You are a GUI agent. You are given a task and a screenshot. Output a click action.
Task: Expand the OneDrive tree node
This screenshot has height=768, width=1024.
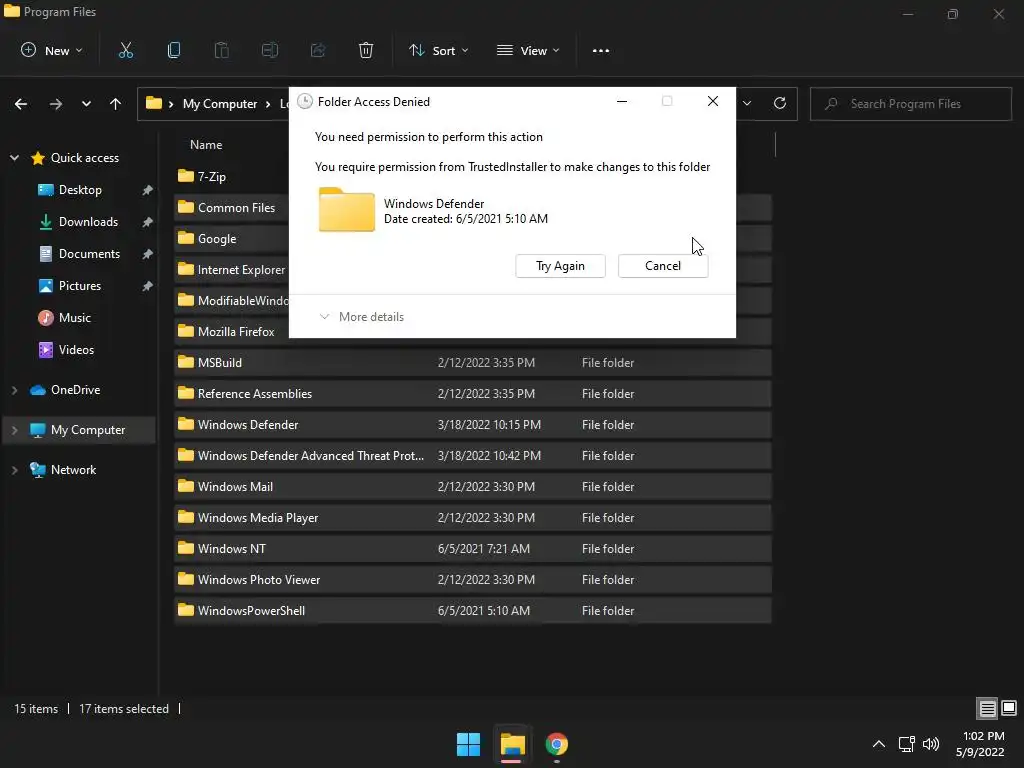[14, 390]
